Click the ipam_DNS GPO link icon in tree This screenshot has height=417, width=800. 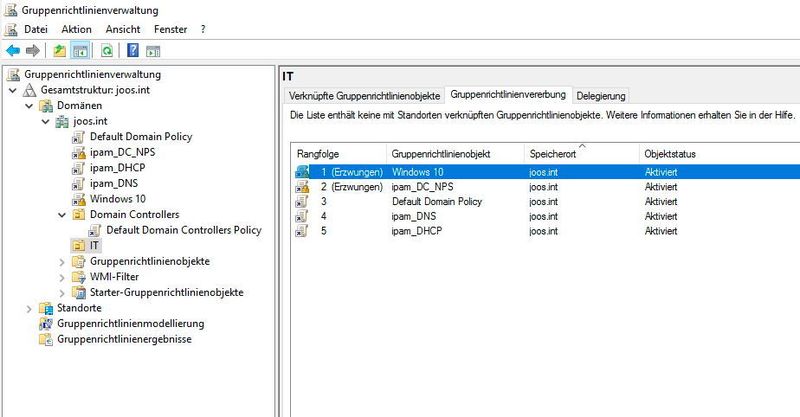pyautogui.click(x=79, y=184)
